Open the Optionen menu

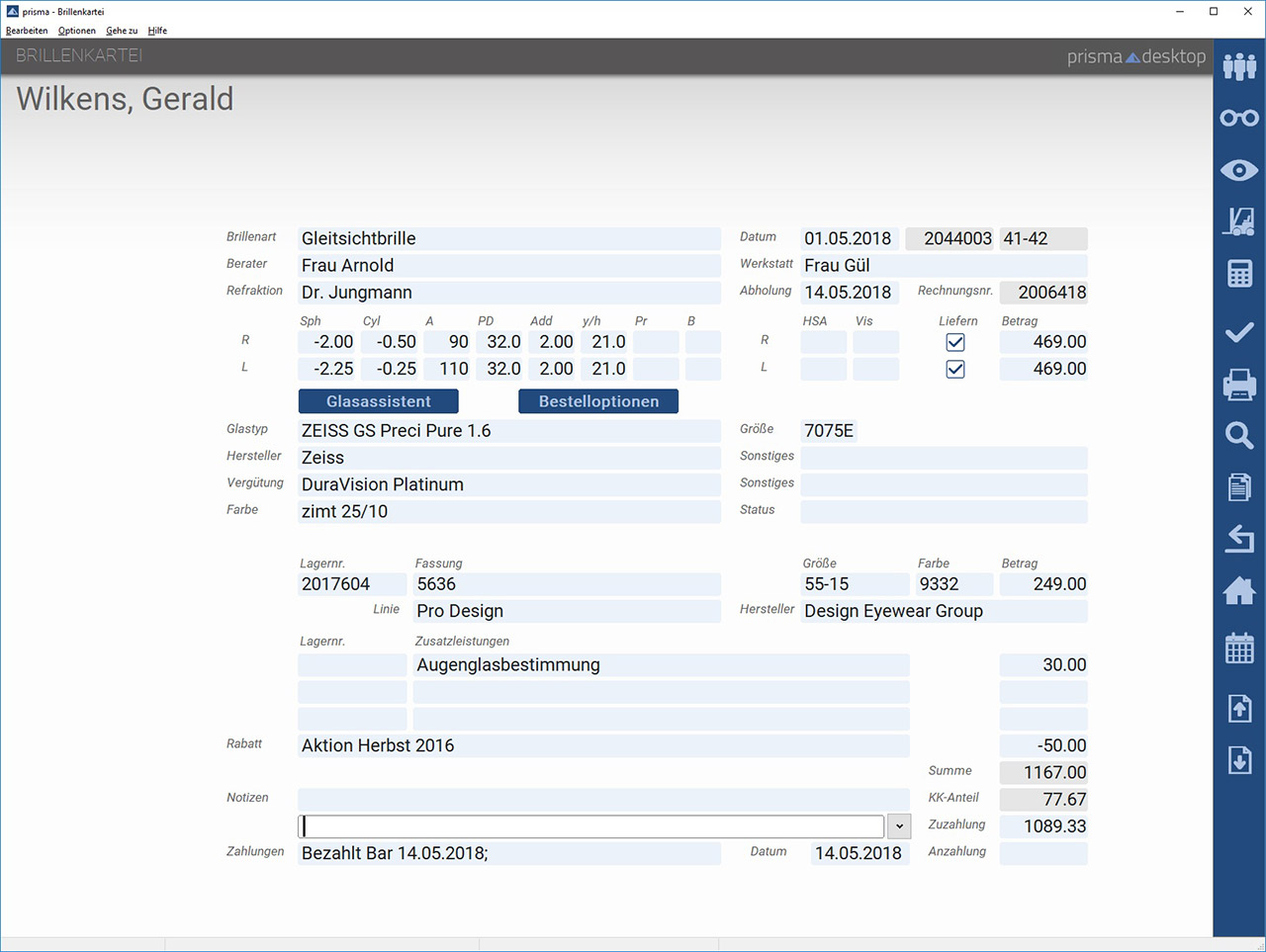77,31
